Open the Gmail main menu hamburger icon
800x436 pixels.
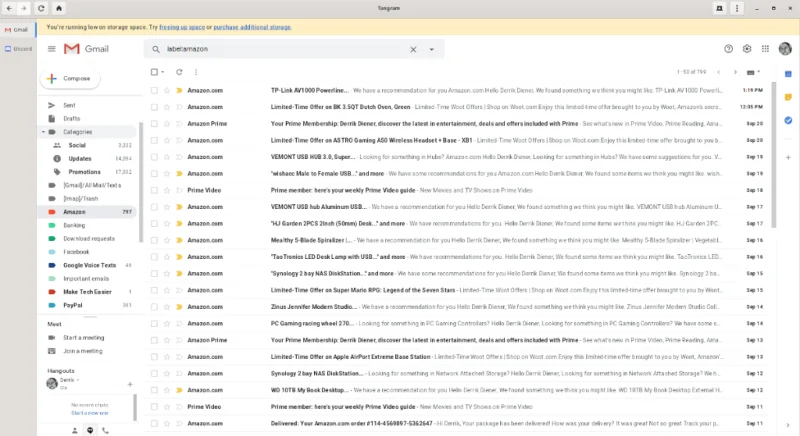pos(52,49)
